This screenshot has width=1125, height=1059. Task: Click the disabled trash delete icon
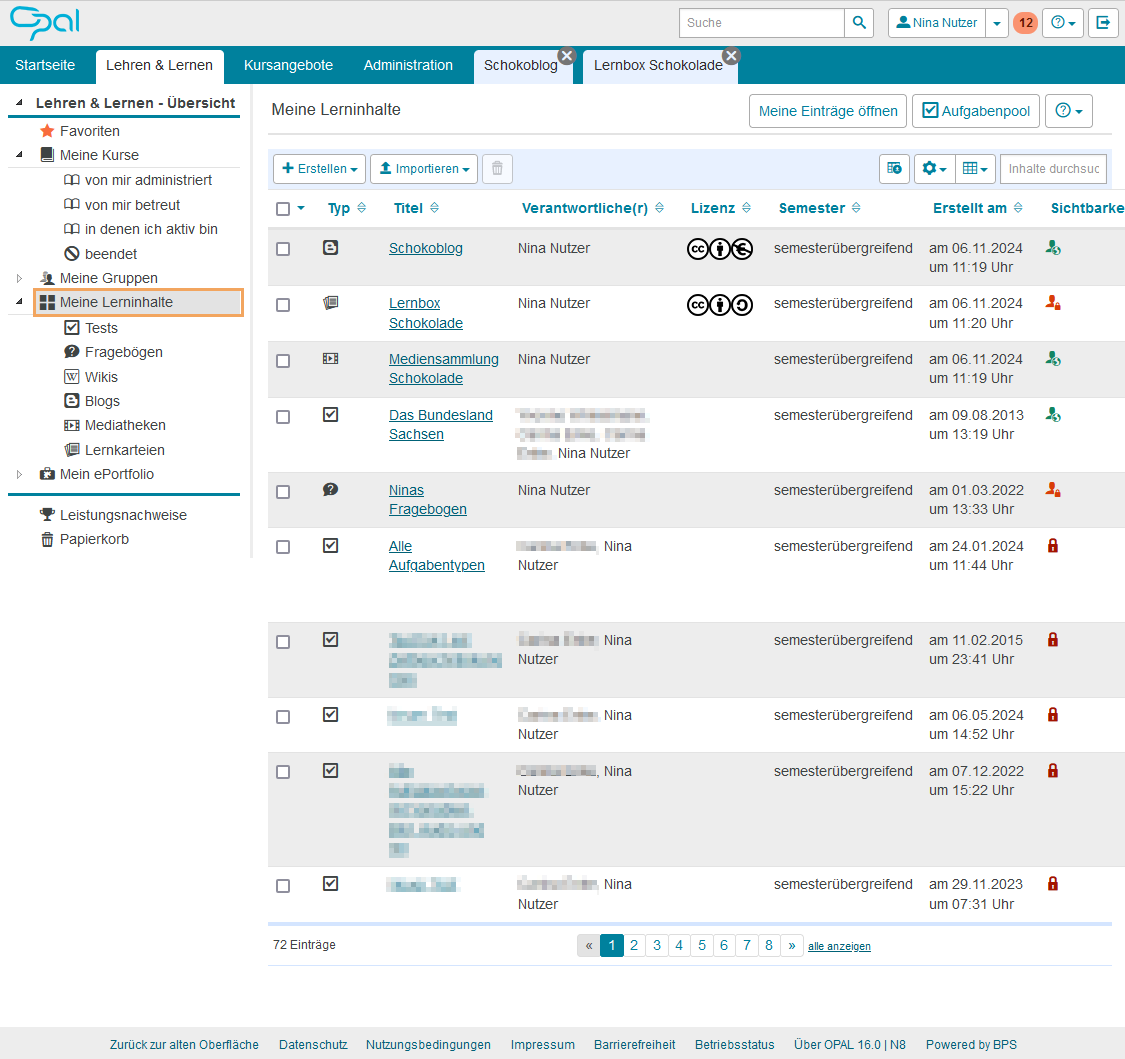pyautogui.click(x=497, y=169)
